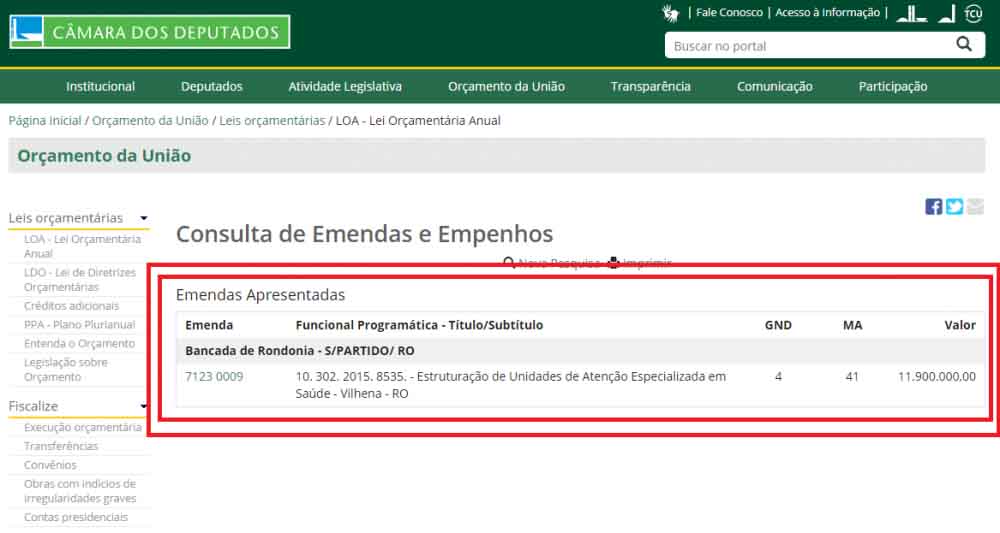Open the TCU icon link

click(x=973, y=13)
